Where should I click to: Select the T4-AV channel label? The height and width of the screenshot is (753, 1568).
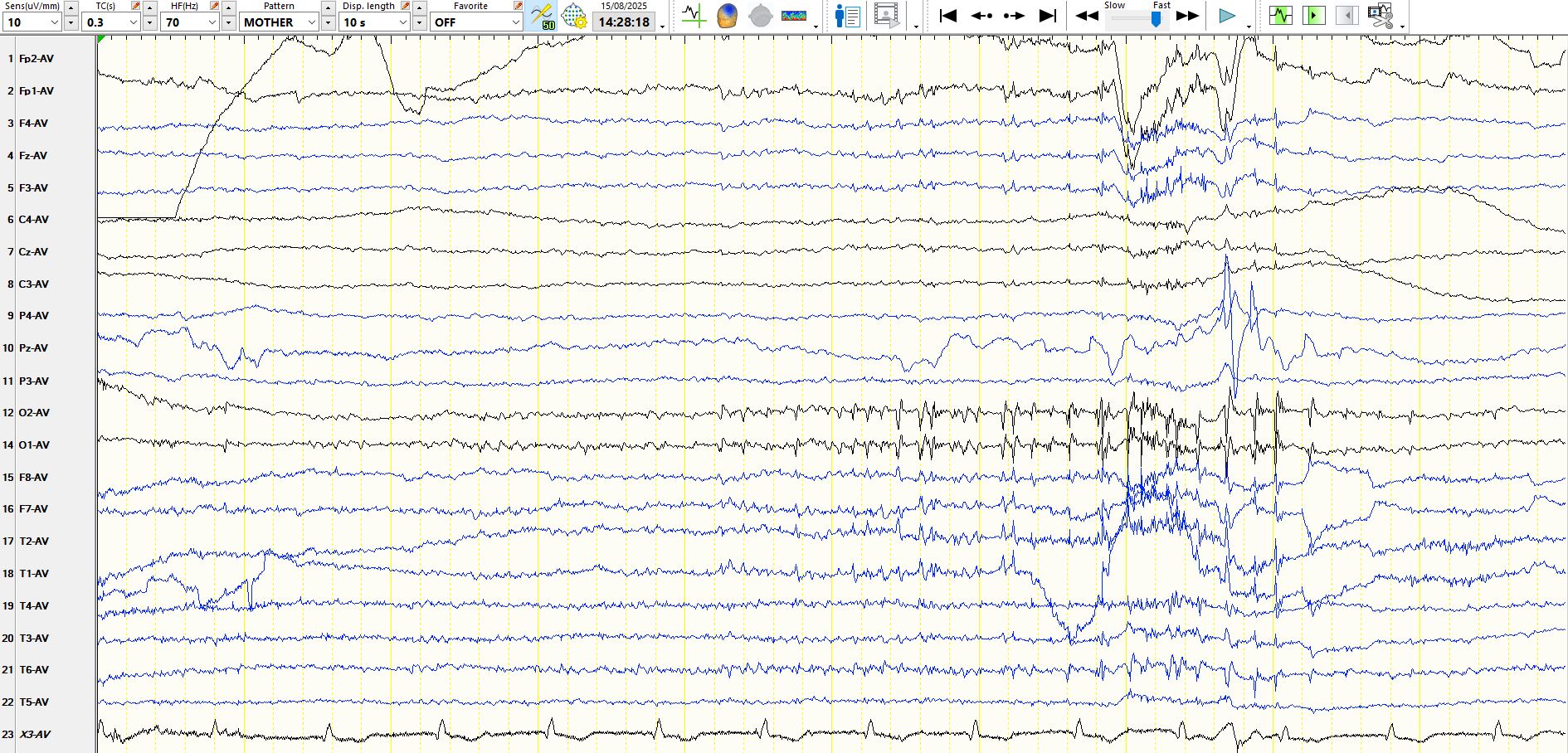coord(34,606)
